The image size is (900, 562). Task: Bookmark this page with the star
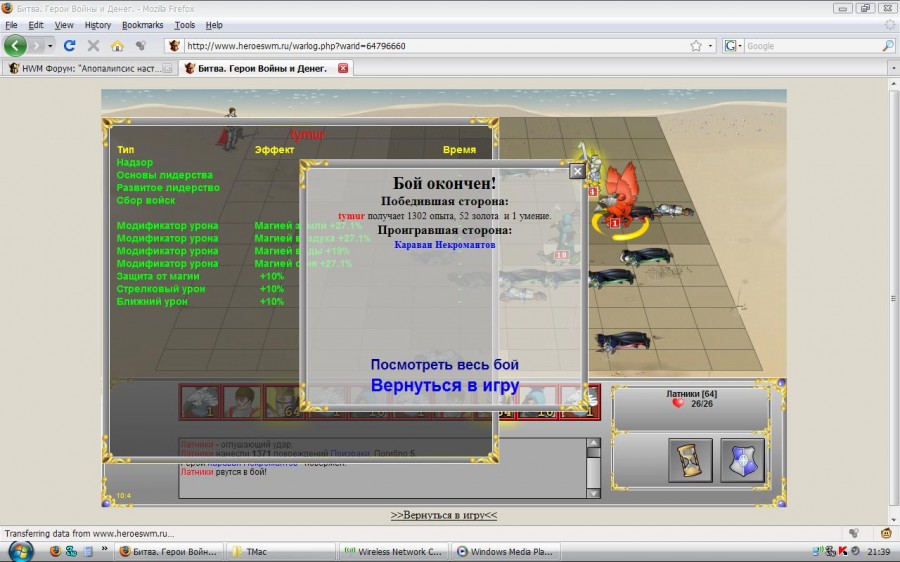click(696, 46)
